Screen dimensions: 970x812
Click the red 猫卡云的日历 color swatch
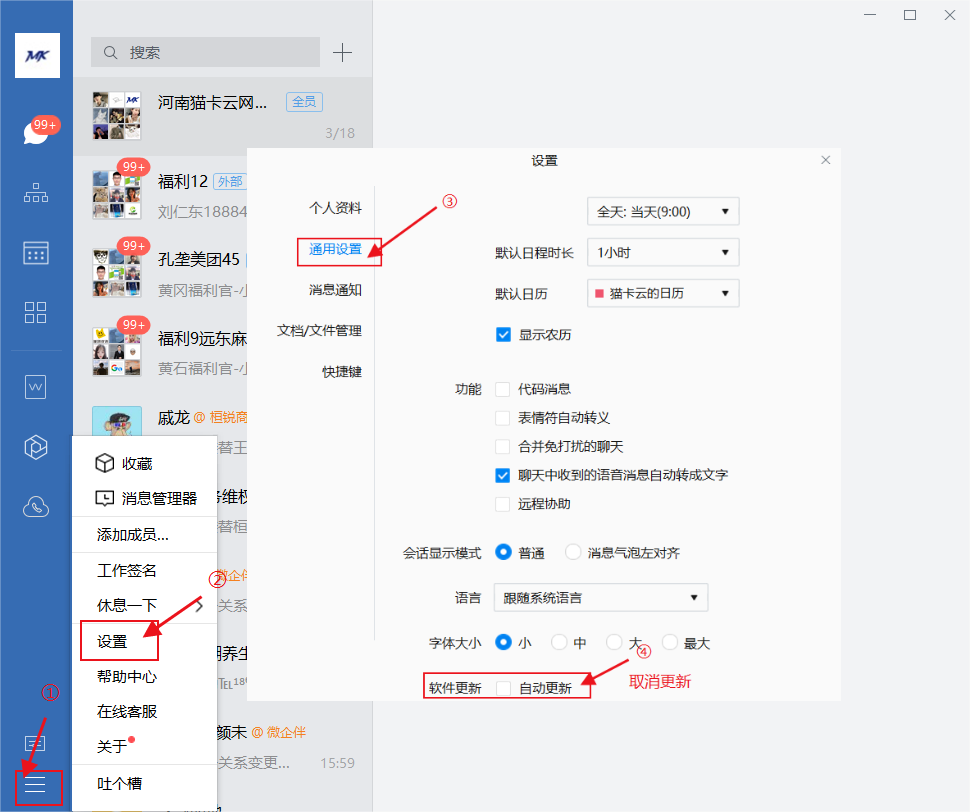(599, 293)
